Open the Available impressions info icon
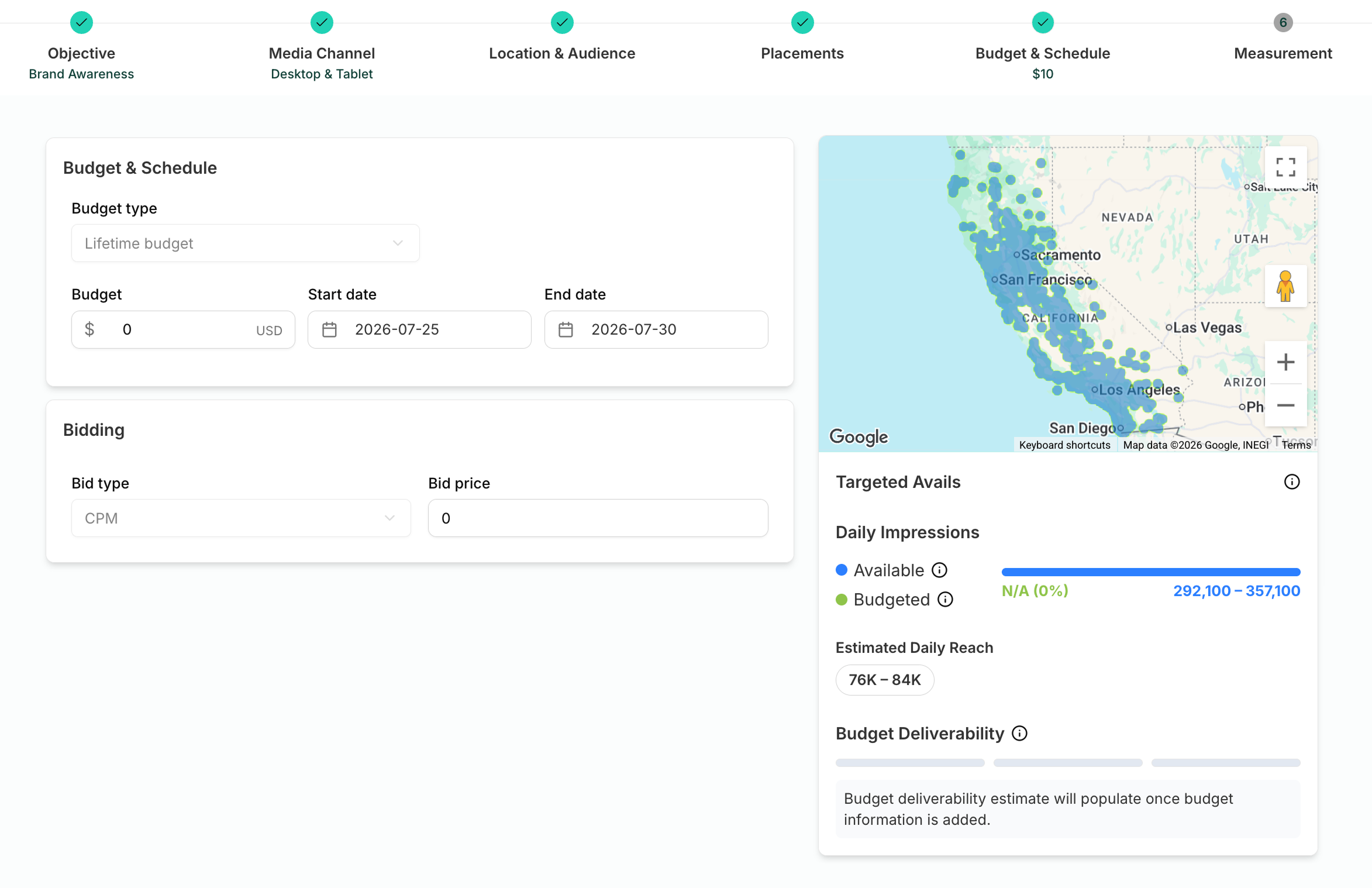1372x888 pixels. [939, 570]
